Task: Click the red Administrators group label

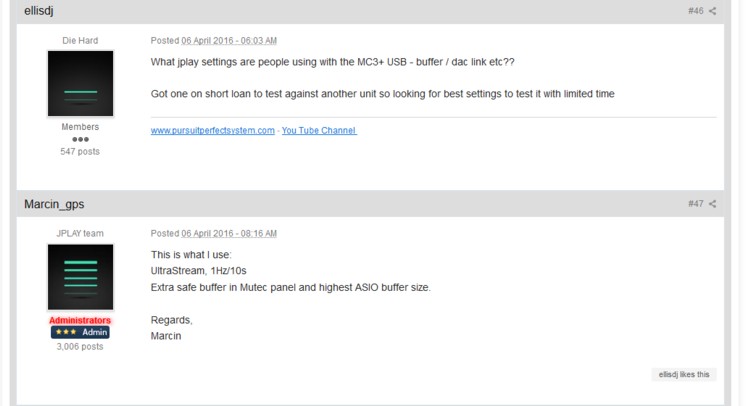Action: pyautogui.click(x=80, y=320)
